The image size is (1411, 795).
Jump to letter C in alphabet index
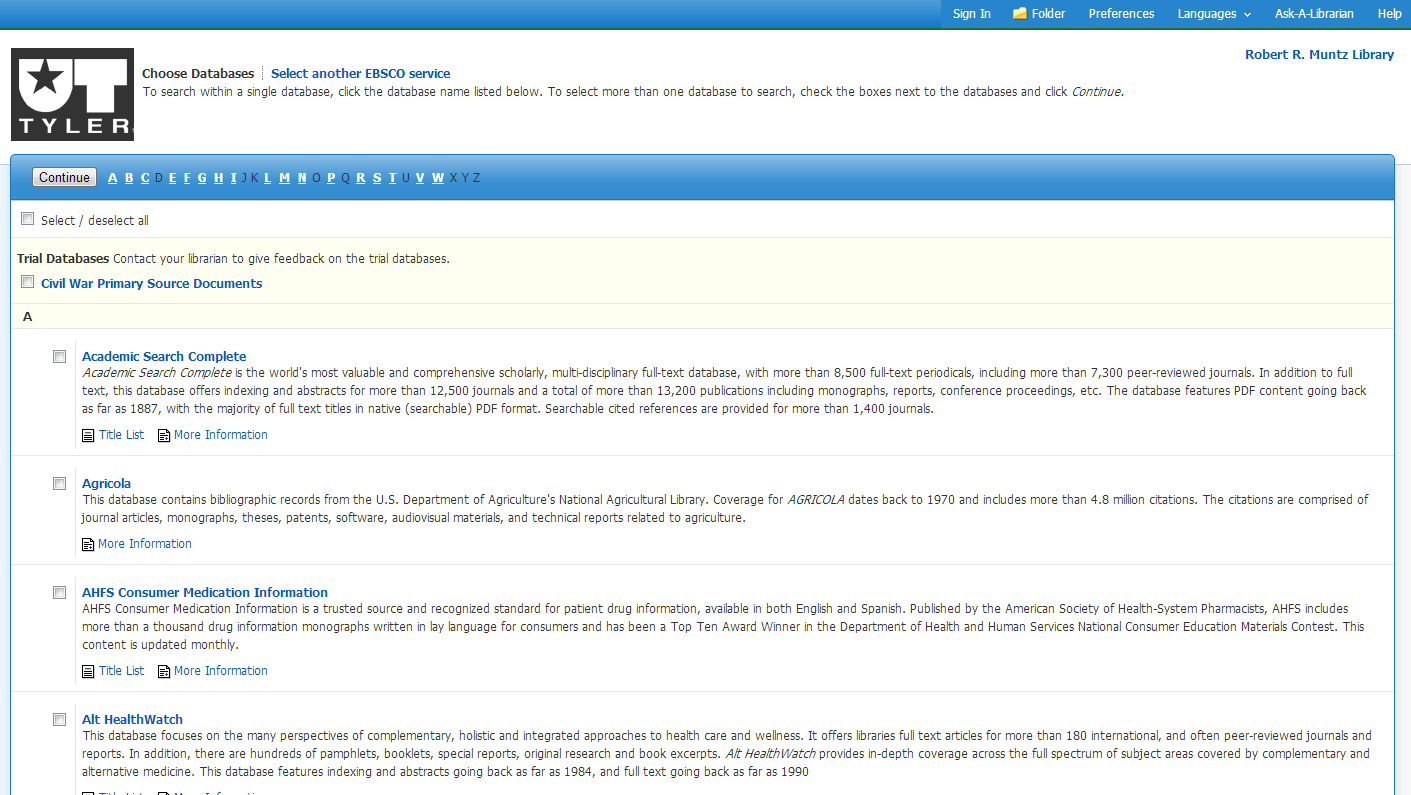click(145, 178)
